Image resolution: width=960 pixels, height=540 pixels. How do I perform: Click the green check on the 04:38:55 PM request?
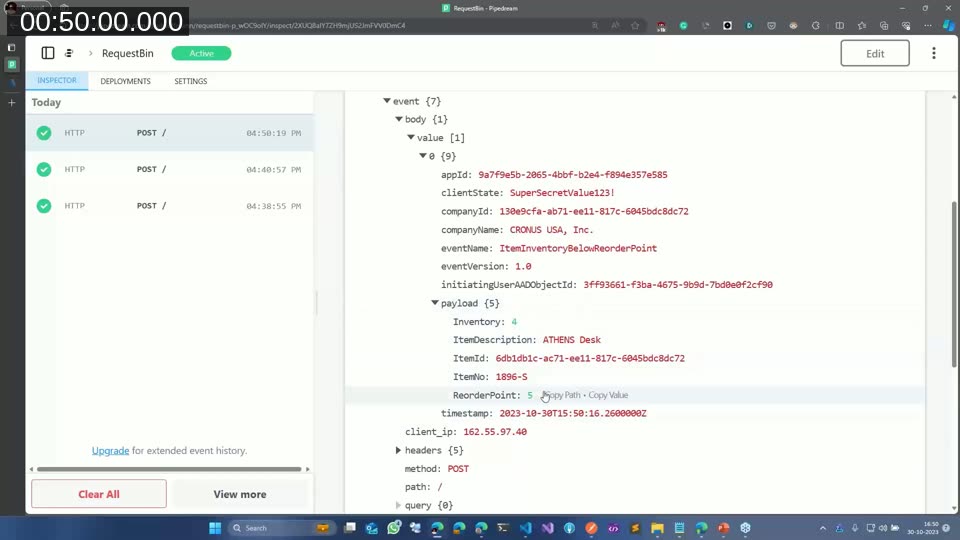click(x=43, y=206)
